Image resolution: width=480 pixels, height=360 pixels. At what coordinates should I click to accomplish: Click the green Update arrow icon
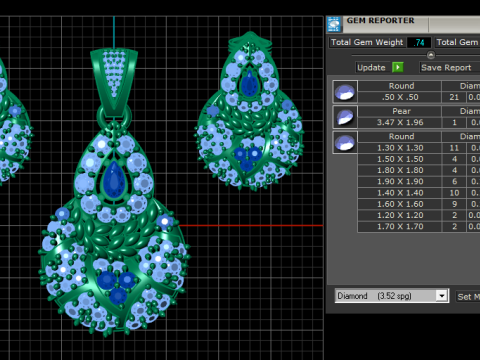[x=398, y=67]
